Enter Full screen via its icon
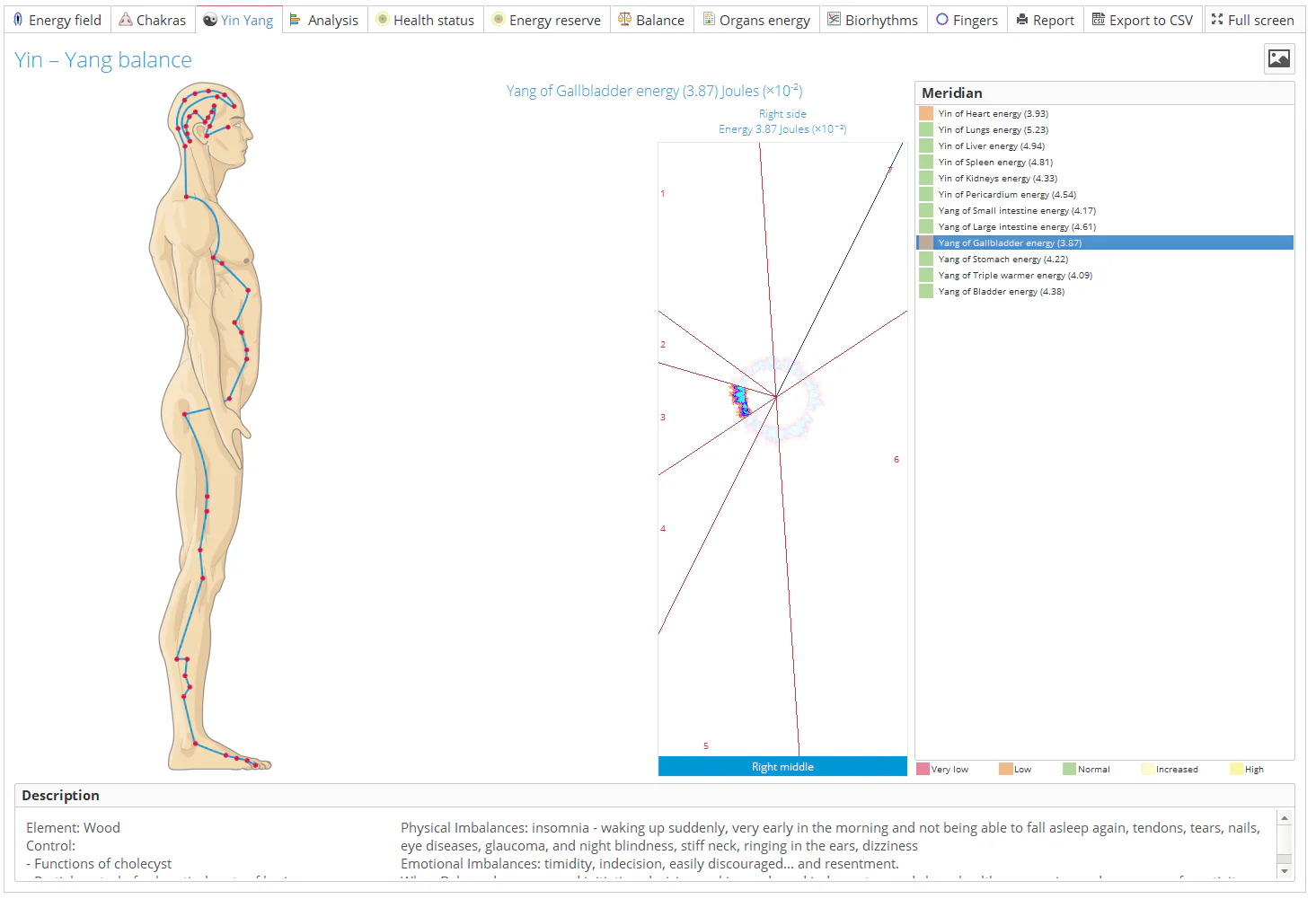The width and height of the screenshot is (1316, 899). pos(1217,19)
